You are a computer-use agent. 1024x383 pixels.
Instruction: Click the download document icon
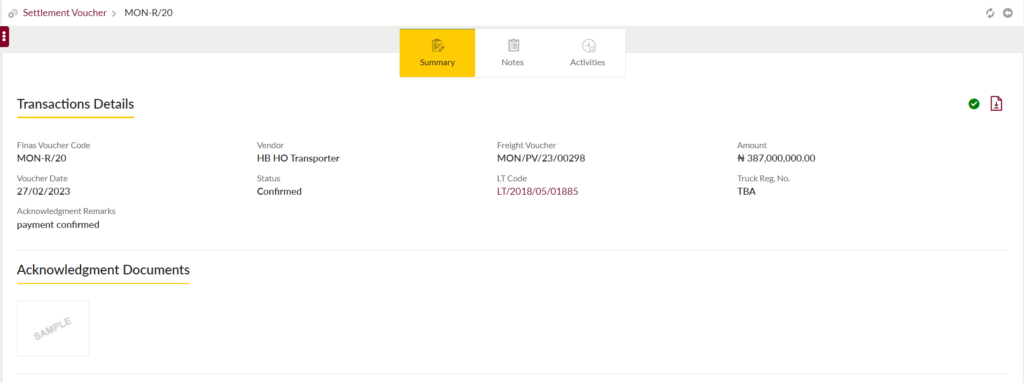[996, 103]
